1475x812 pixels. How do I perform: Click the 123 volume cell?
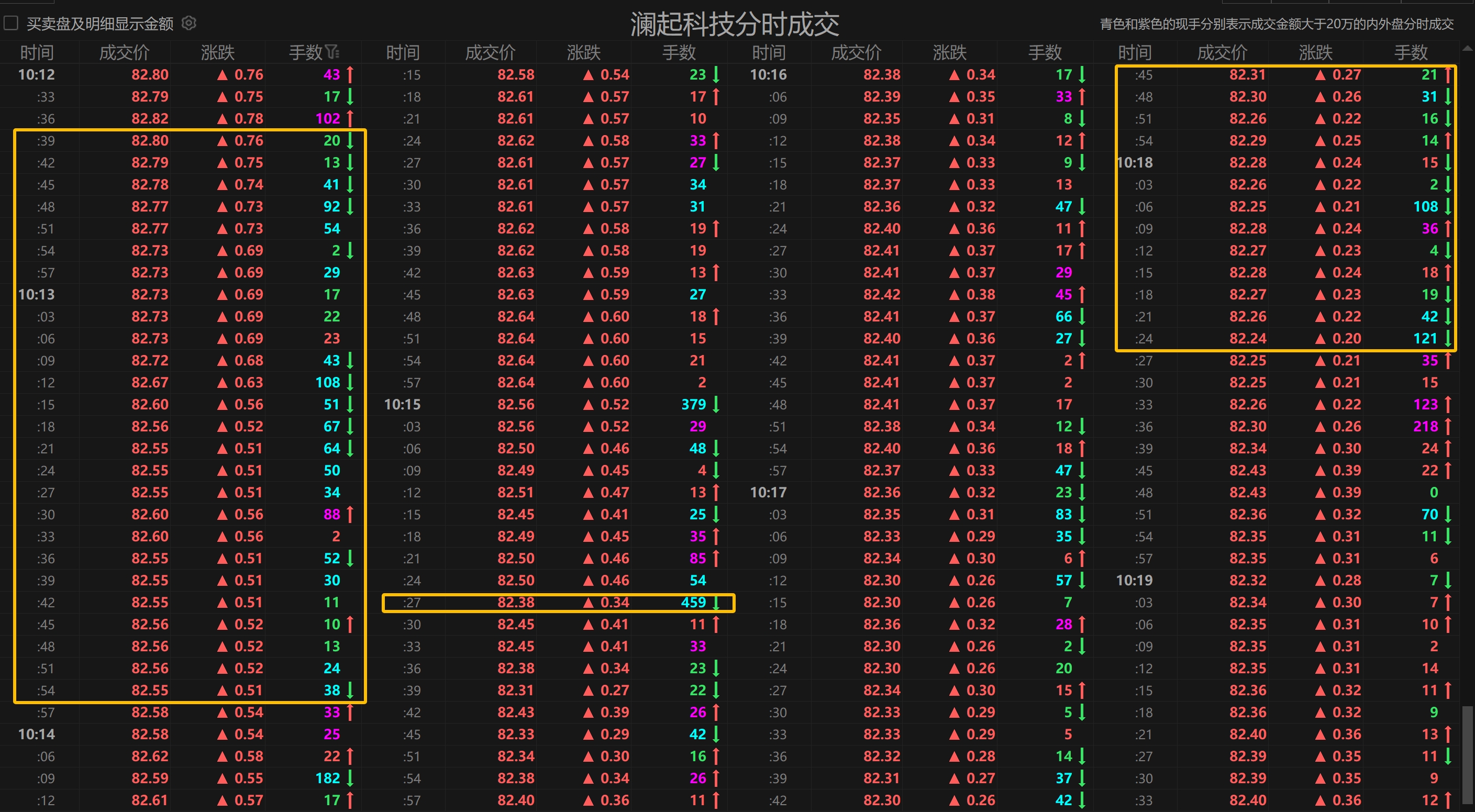[x=1425, y=404]
